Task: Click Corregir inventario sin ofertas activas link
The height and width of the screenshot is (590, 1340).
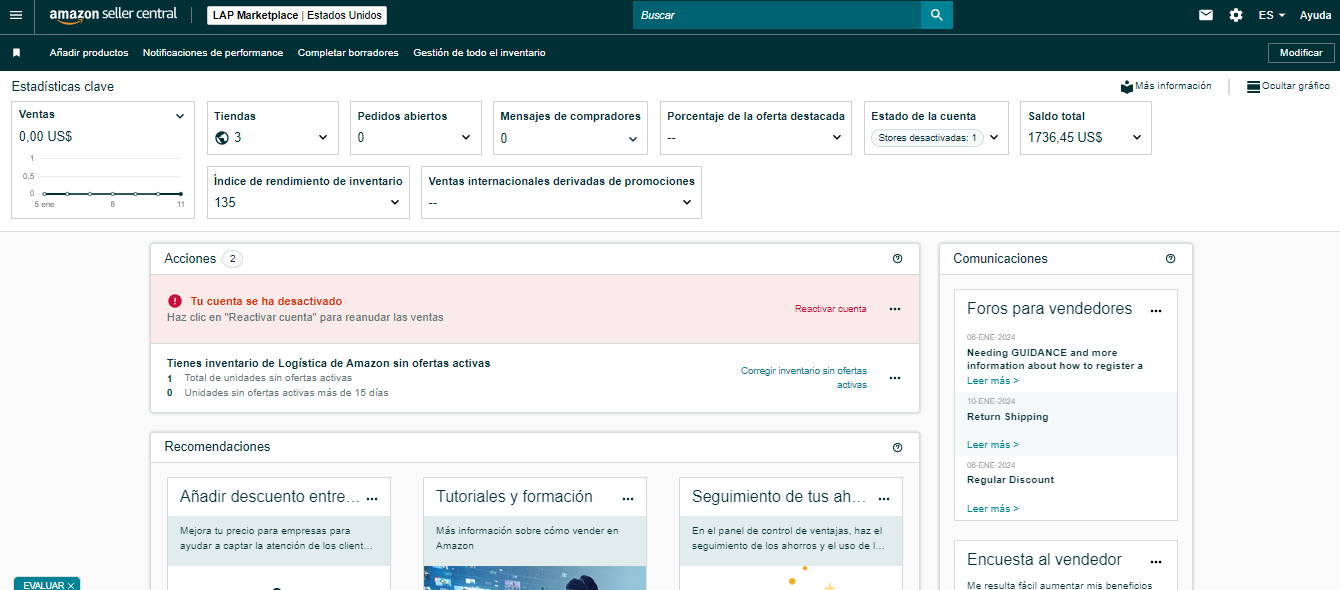Action: pyautogui.click(x=804, y=378)
